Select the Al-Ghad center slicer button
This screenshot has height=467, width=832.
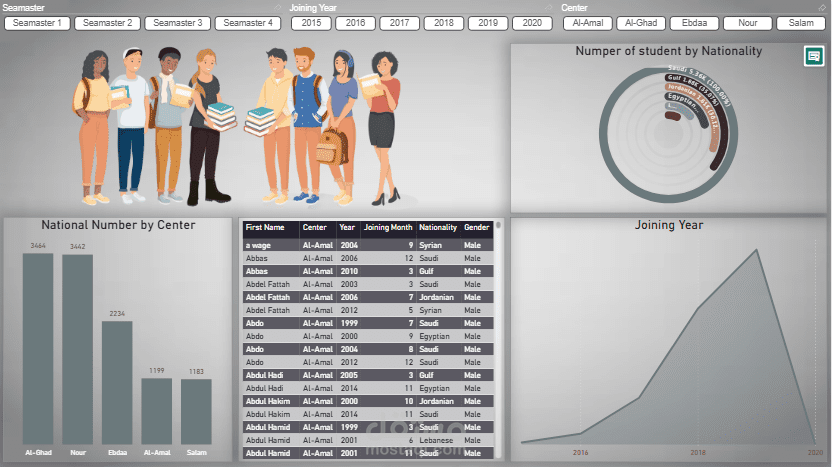click(641, 23)
